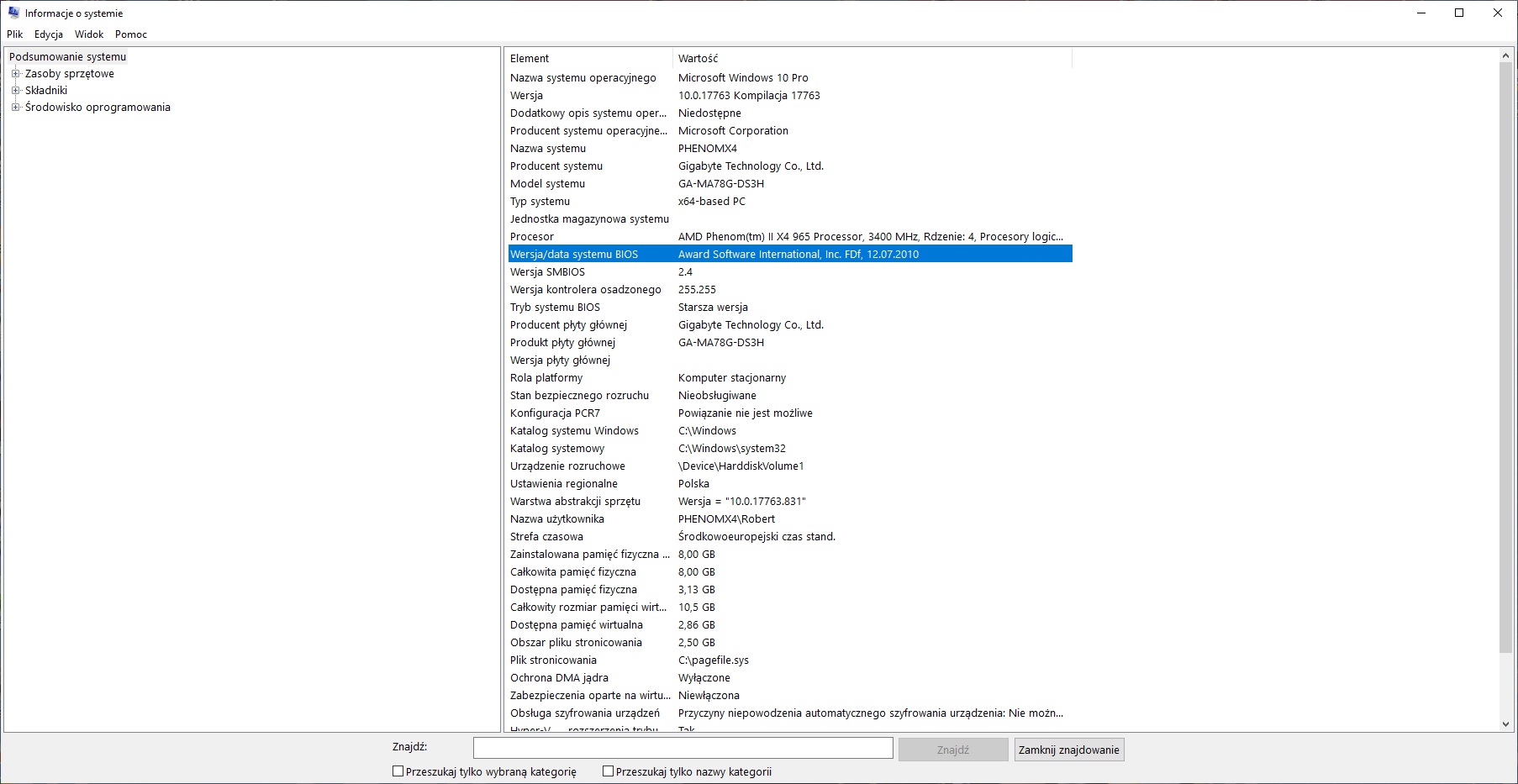Image resolution: width=1518 pixels, height=784 pixels.
Task: Select Katalog systemu Windows row
Action: pos(790,431)
